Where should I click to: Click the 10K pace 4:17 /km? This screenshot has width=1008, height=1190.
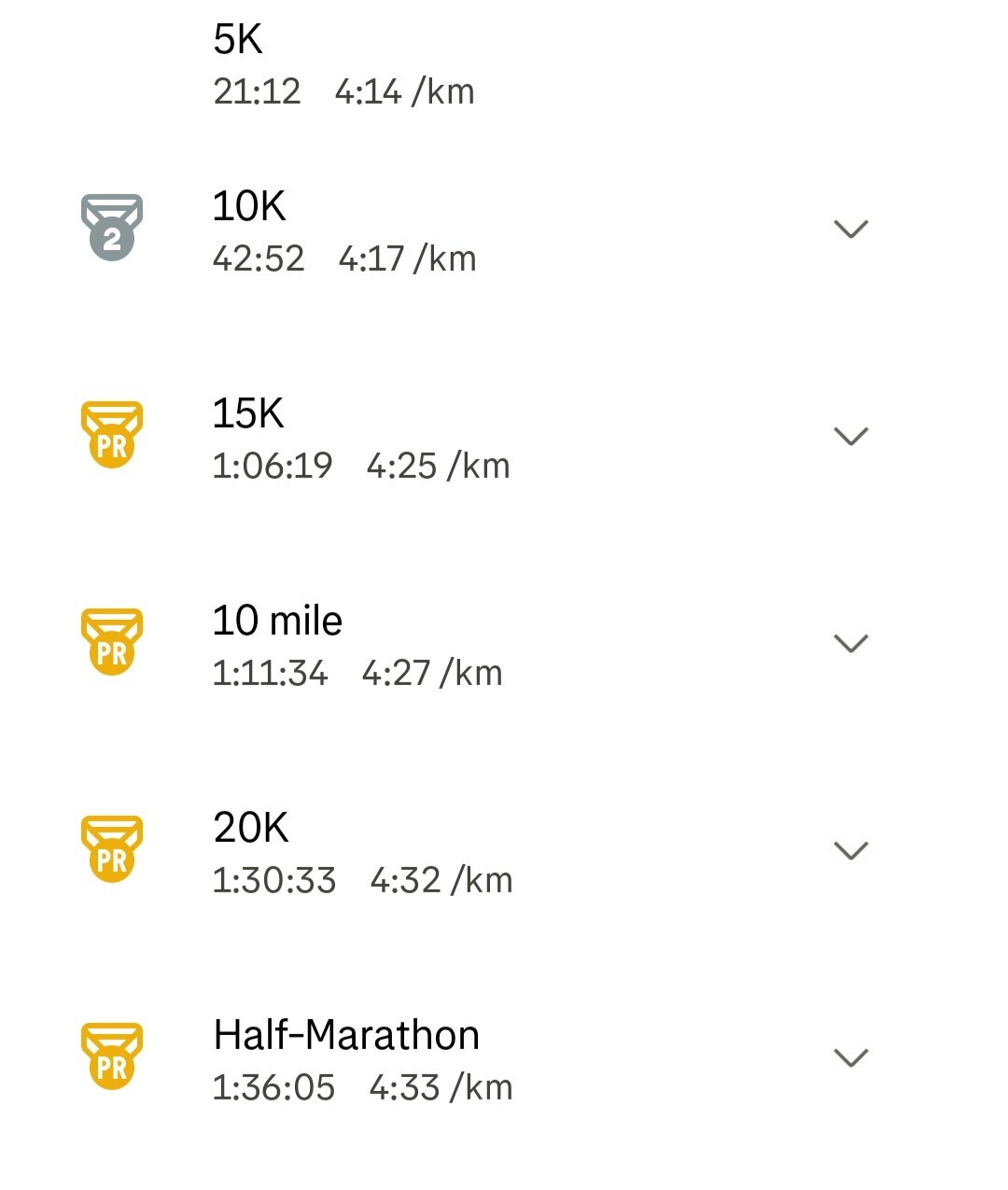coord(407,259)
